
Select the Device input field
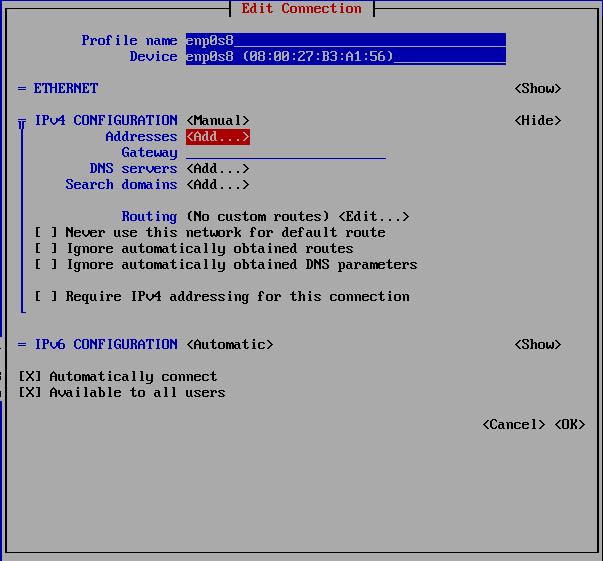(346, 56)
